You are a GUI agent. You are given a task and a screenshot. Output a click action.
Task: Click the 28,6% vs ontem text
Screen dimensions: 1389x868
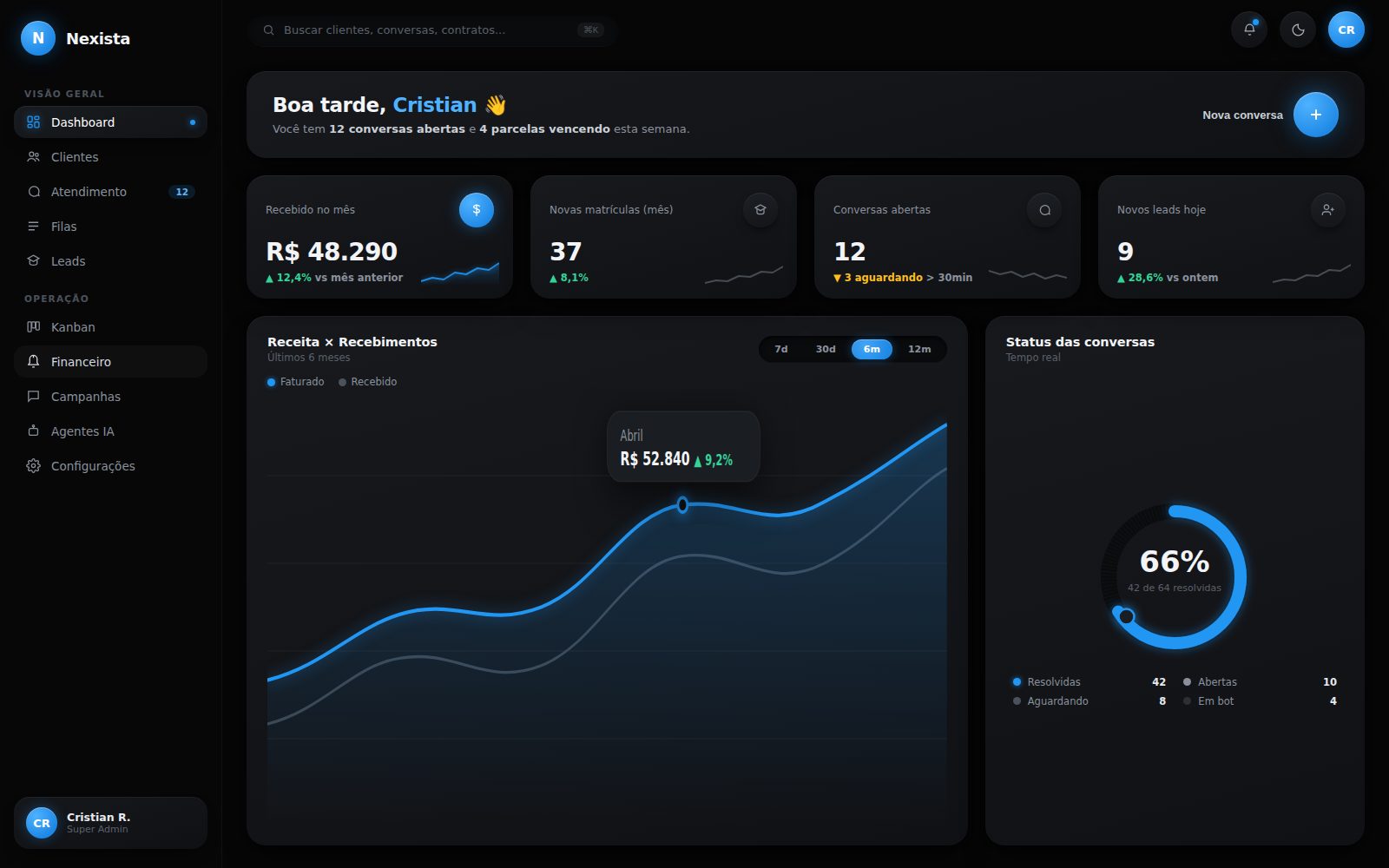pyautogui.click(x=1168, y=278)
